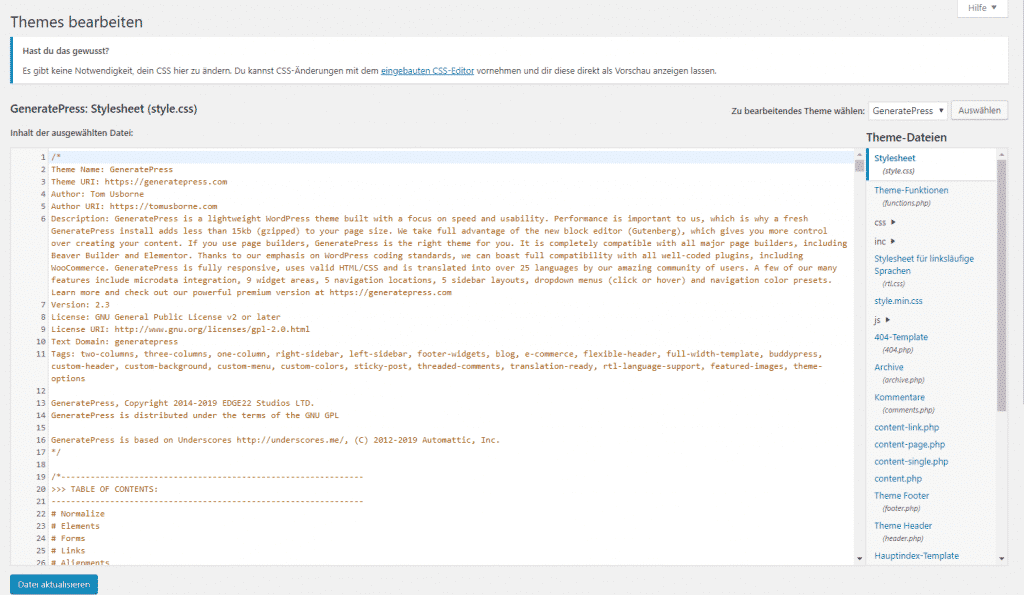The width and height of the screenshot is (1024, 595).
Task: Click the '>>> TABLE OF CONTENTS:' line
Action: pos(104,489)
